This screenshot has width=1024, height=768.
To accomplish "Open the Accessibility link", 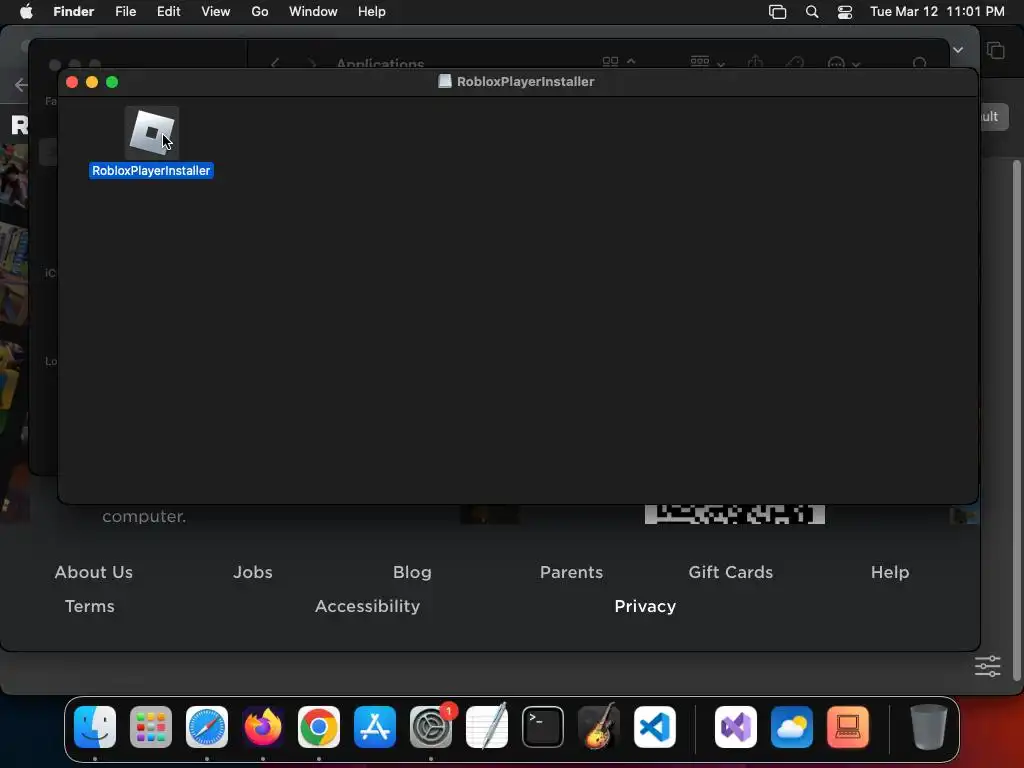I will point(367,606).
